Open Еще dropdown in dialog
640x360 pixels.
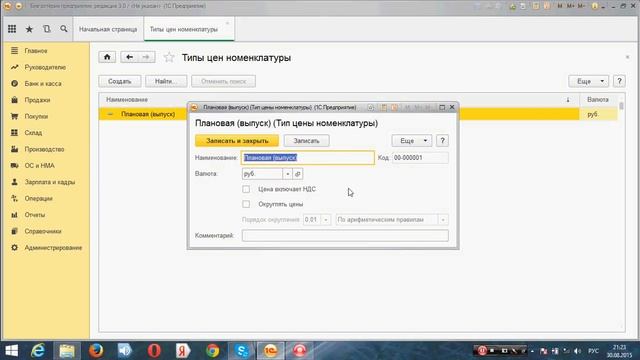click(x=411, y=141)
